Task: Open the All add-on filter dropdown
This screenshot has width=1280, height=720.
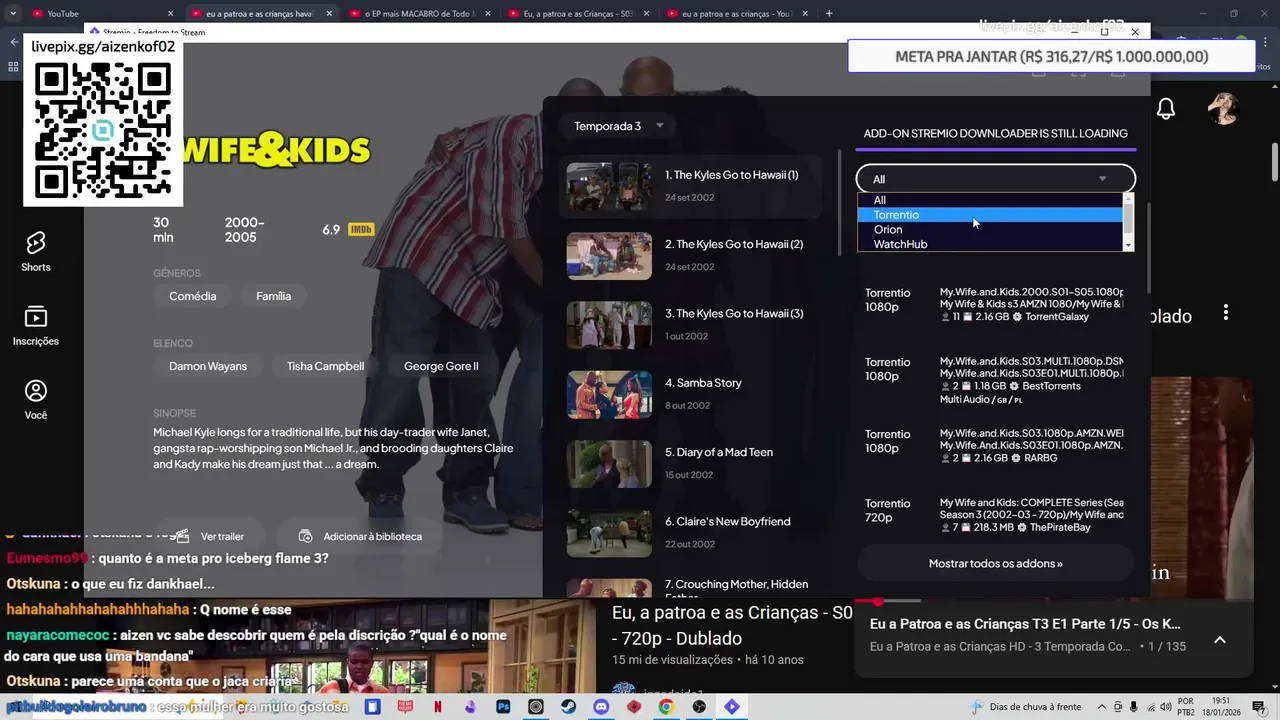Action: [996, 179]
